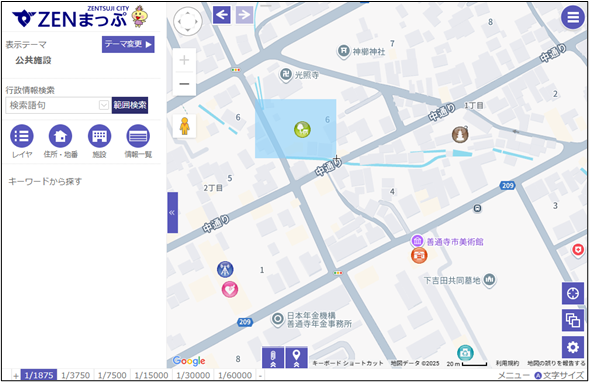Image resolution: width=589 pixels, height=382 pixels.
Task: Select the Street View pegman icon
Action: pos(184,126)
